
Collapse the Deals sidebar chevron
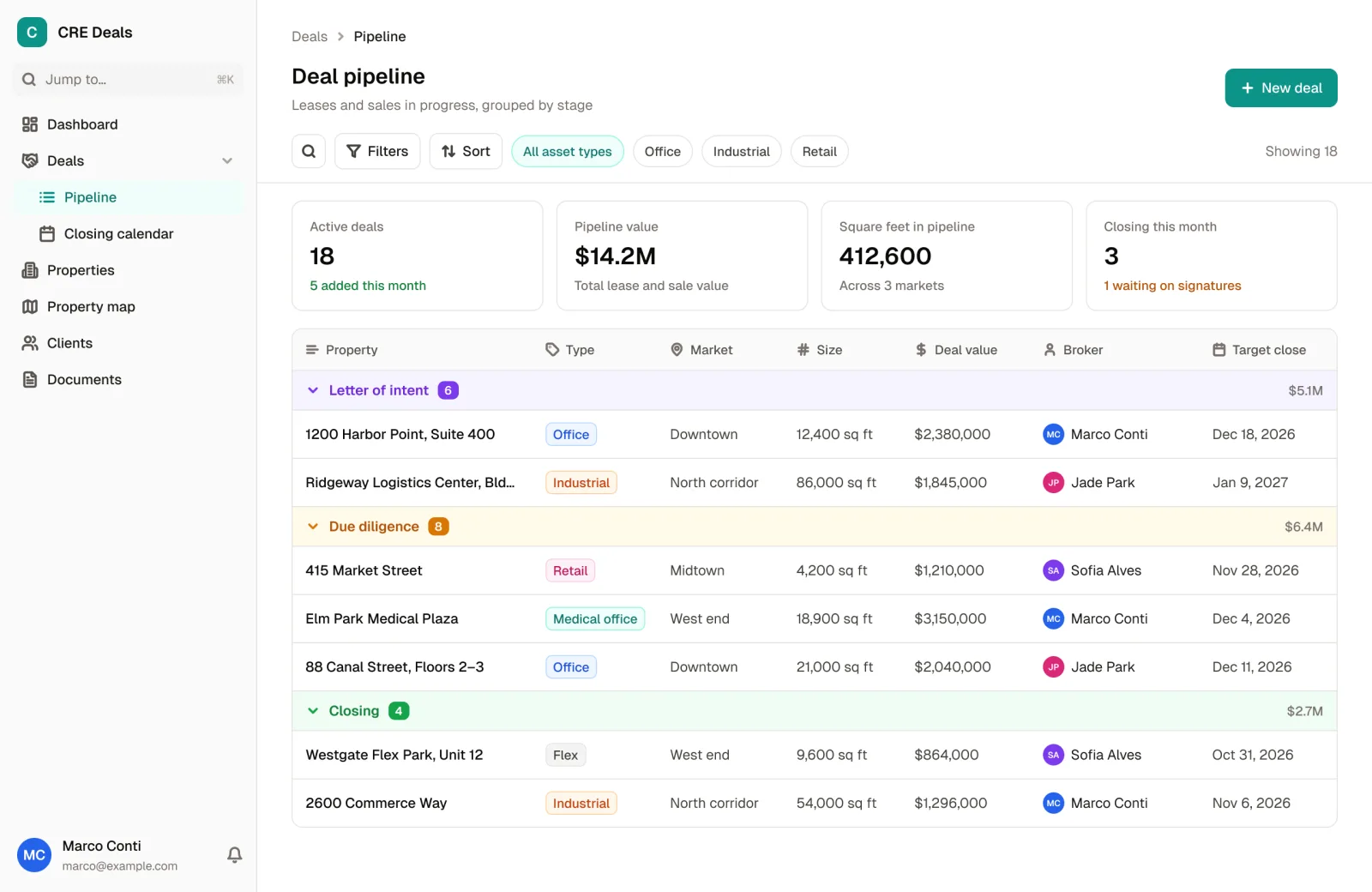pyautogui.click(x=227, y=160)
